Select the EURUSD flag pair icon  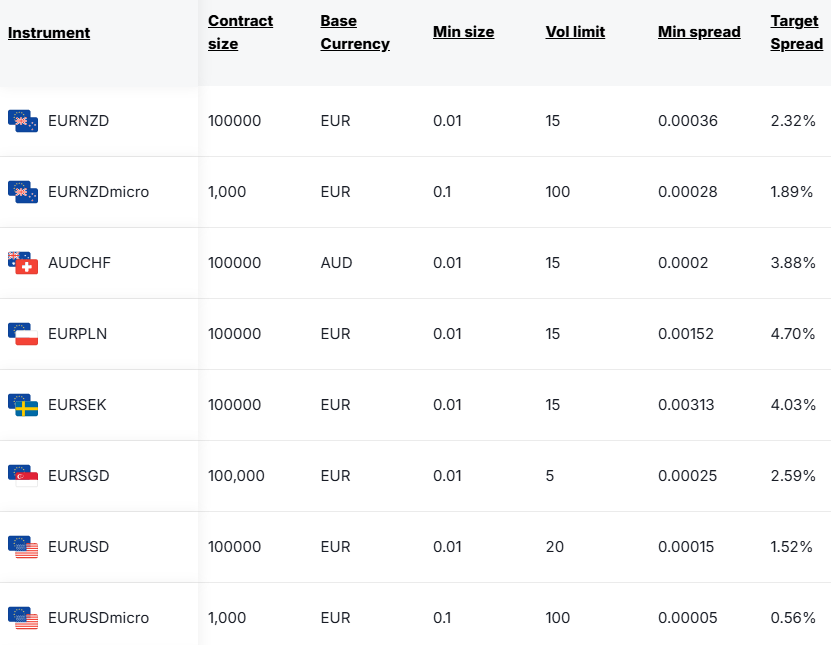click(23, 547)
